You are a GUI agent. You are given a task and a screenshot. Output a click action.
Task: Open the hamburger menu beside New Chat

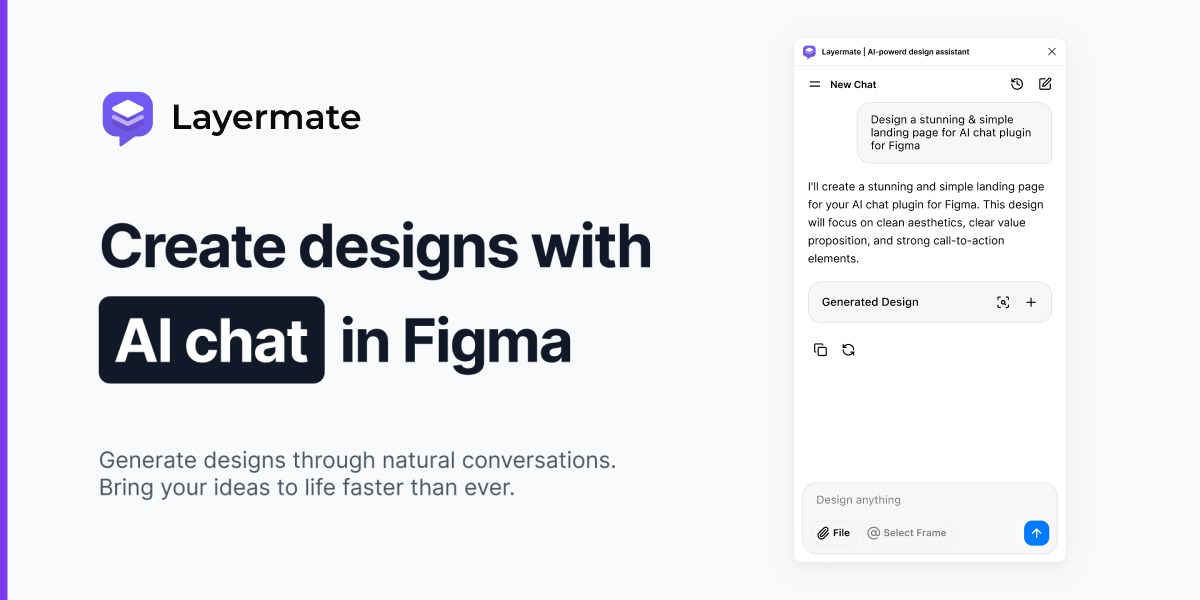tap(815, 85)
